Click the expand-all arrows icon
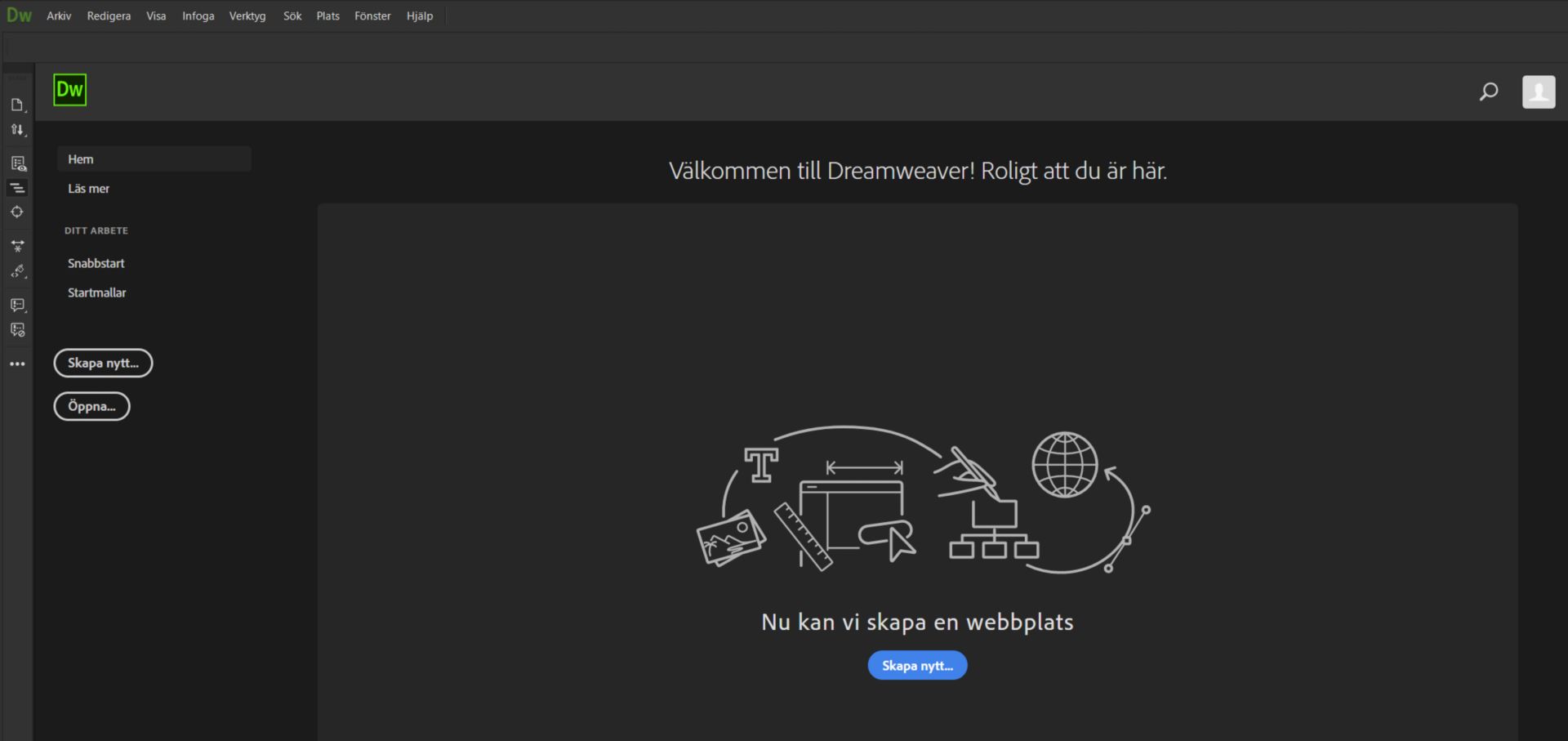 point(17,246)
